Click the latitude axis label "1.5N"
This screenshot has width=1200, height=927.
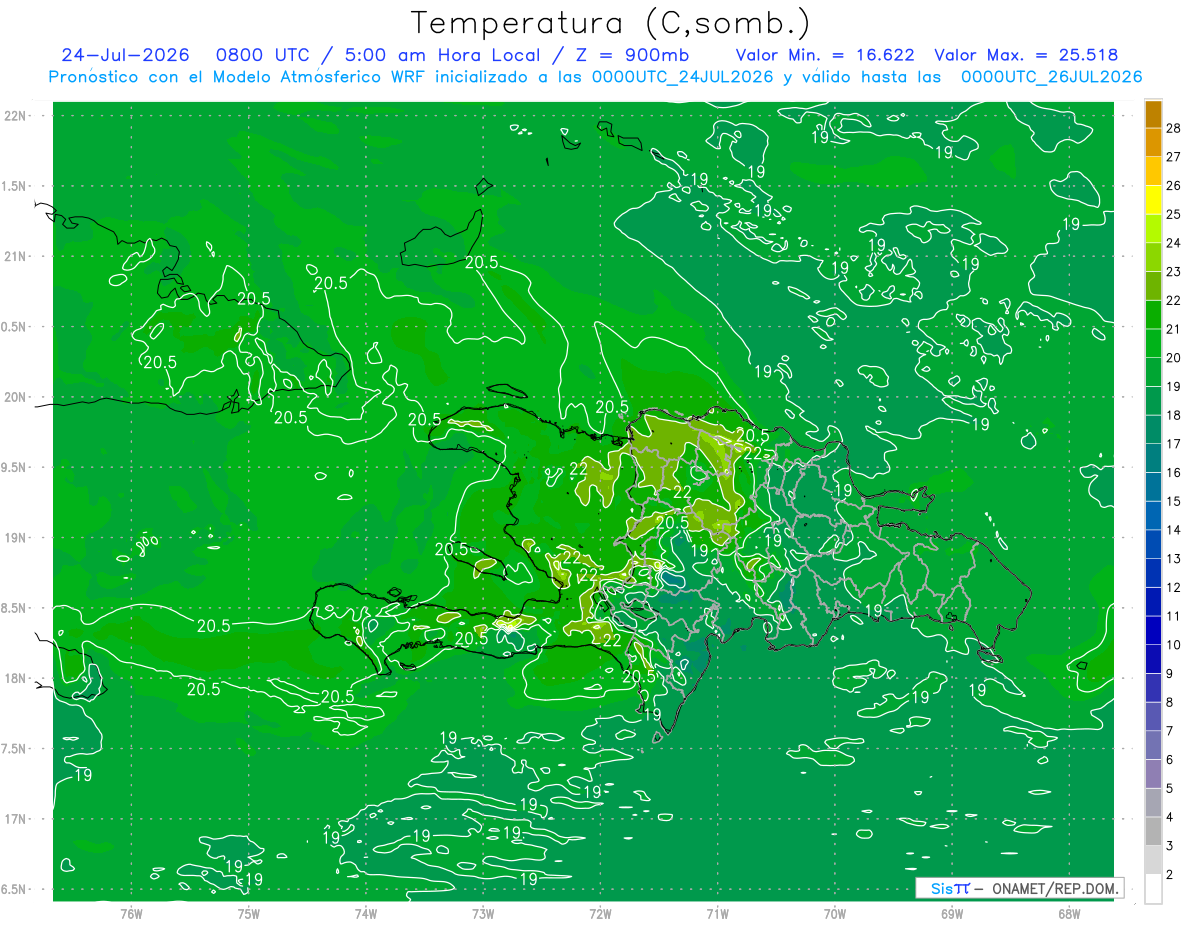15,186
